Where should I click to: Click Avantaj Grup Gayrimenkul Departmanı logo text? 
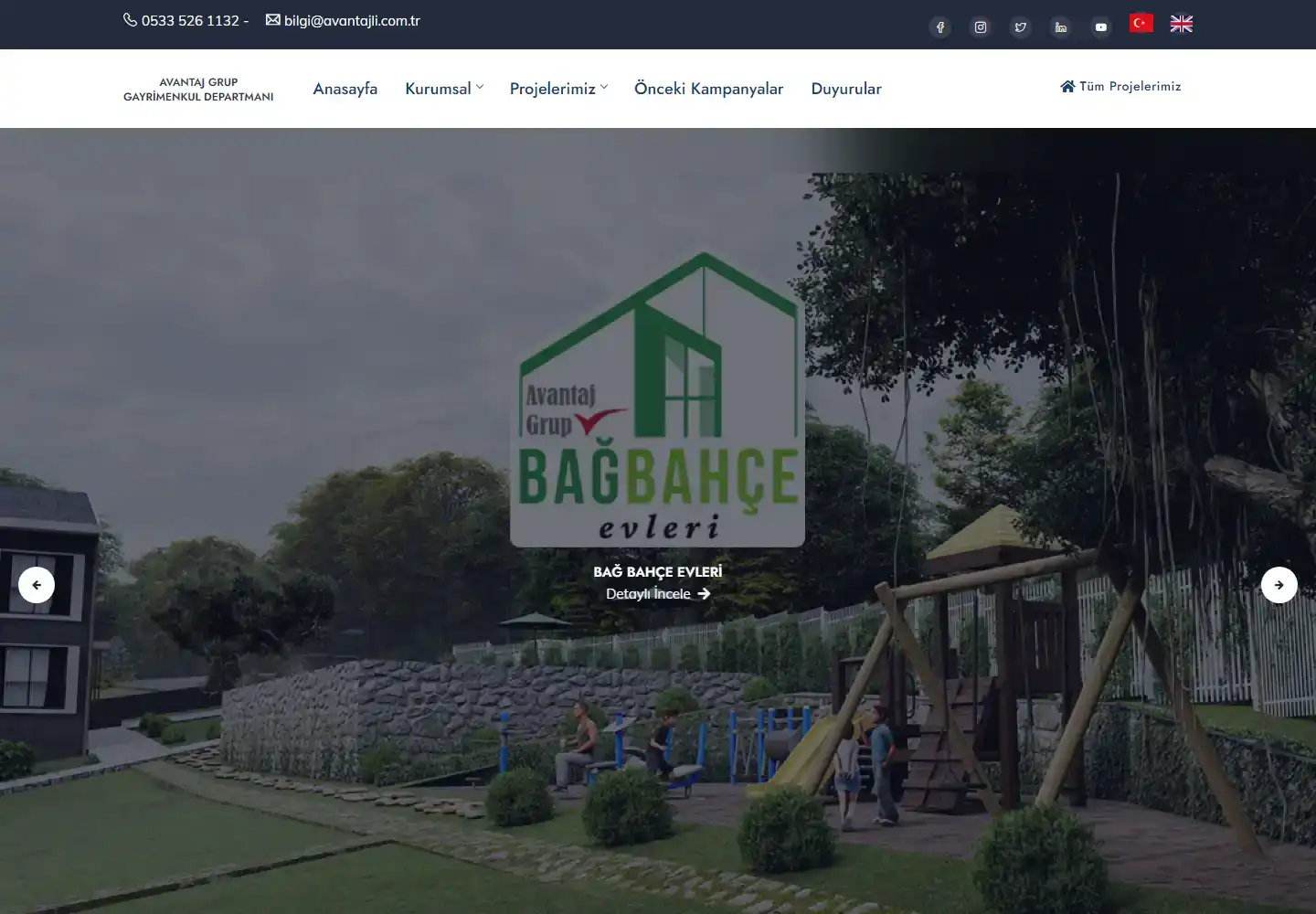(x=198, y=90)
